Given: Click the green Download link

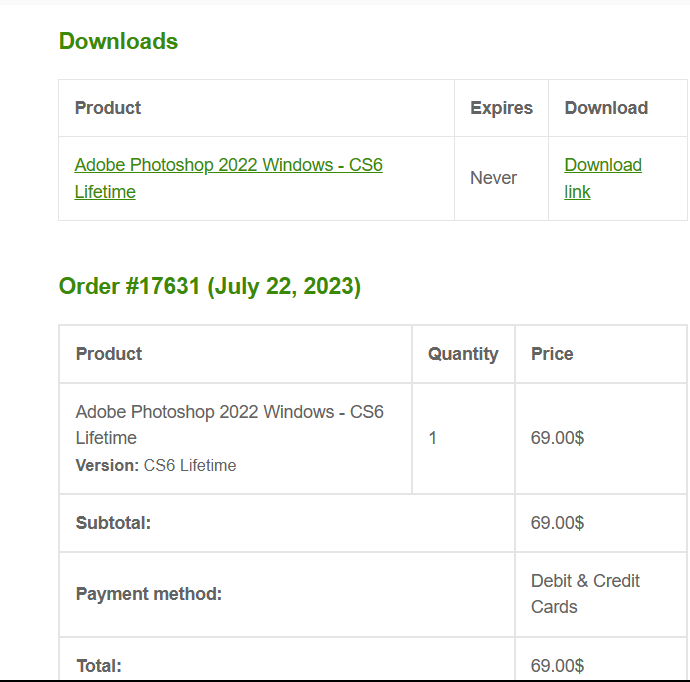Looking at the screenshot, I should [x=603, y=166].
